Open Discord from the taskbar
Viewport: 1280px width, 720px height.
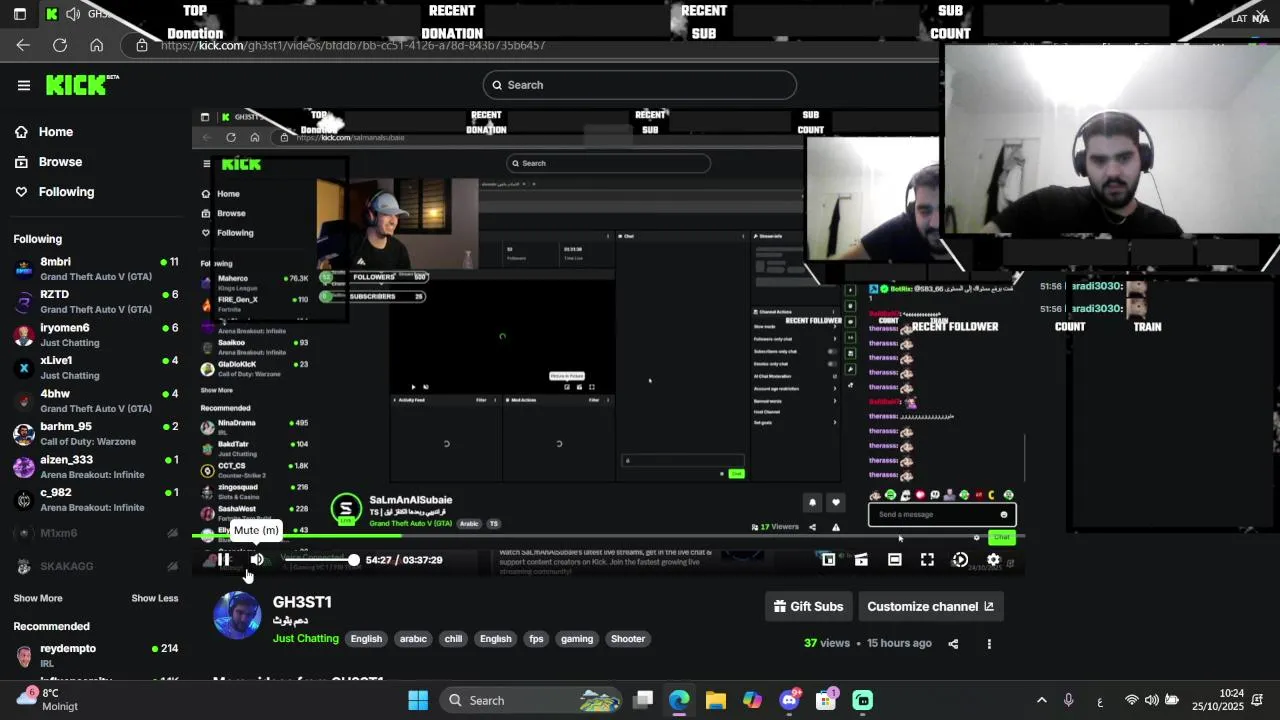(x=789, y=700)
